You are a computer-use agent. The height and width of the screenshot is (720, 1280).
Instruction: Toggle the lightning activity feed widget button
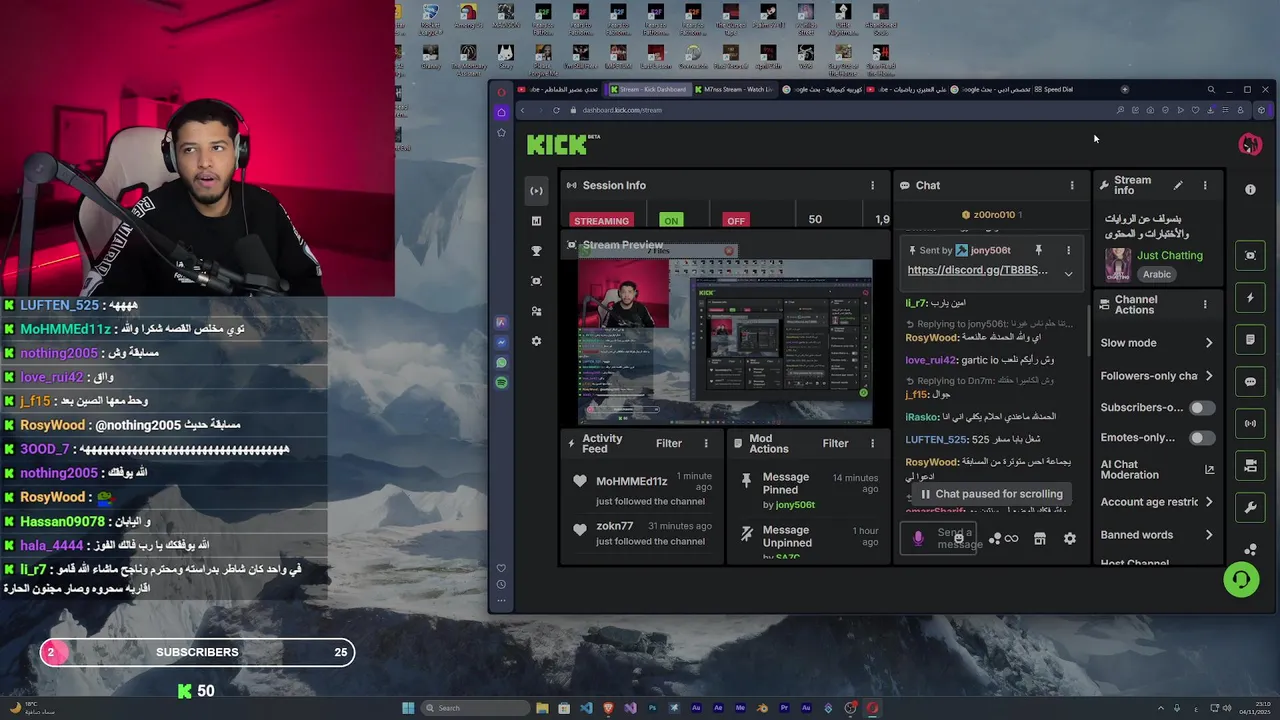1250,298
